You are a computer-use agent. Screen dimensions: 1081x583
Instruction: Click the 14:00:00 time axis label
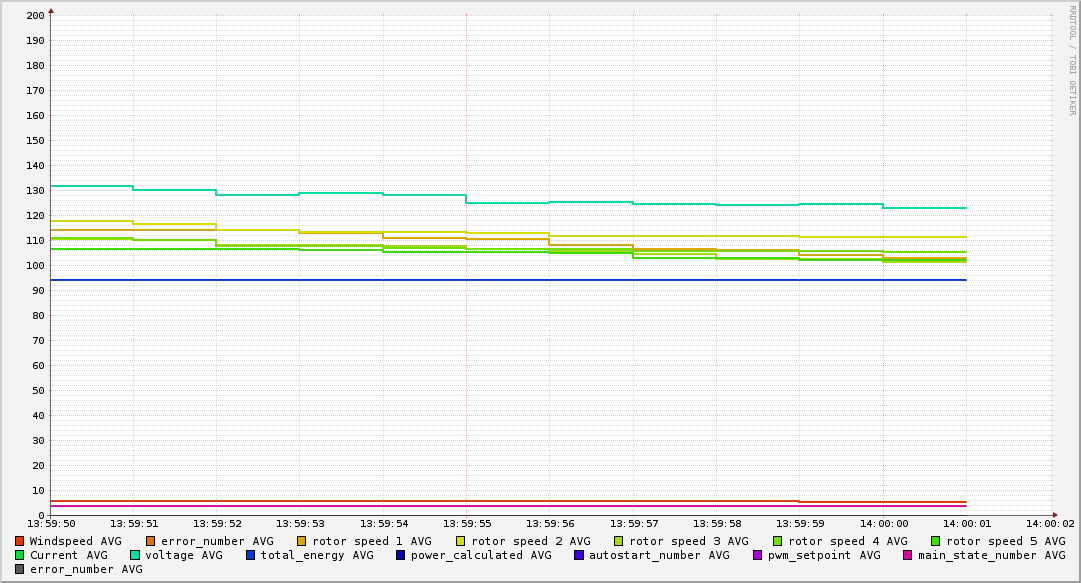click(x=882, y=523)
